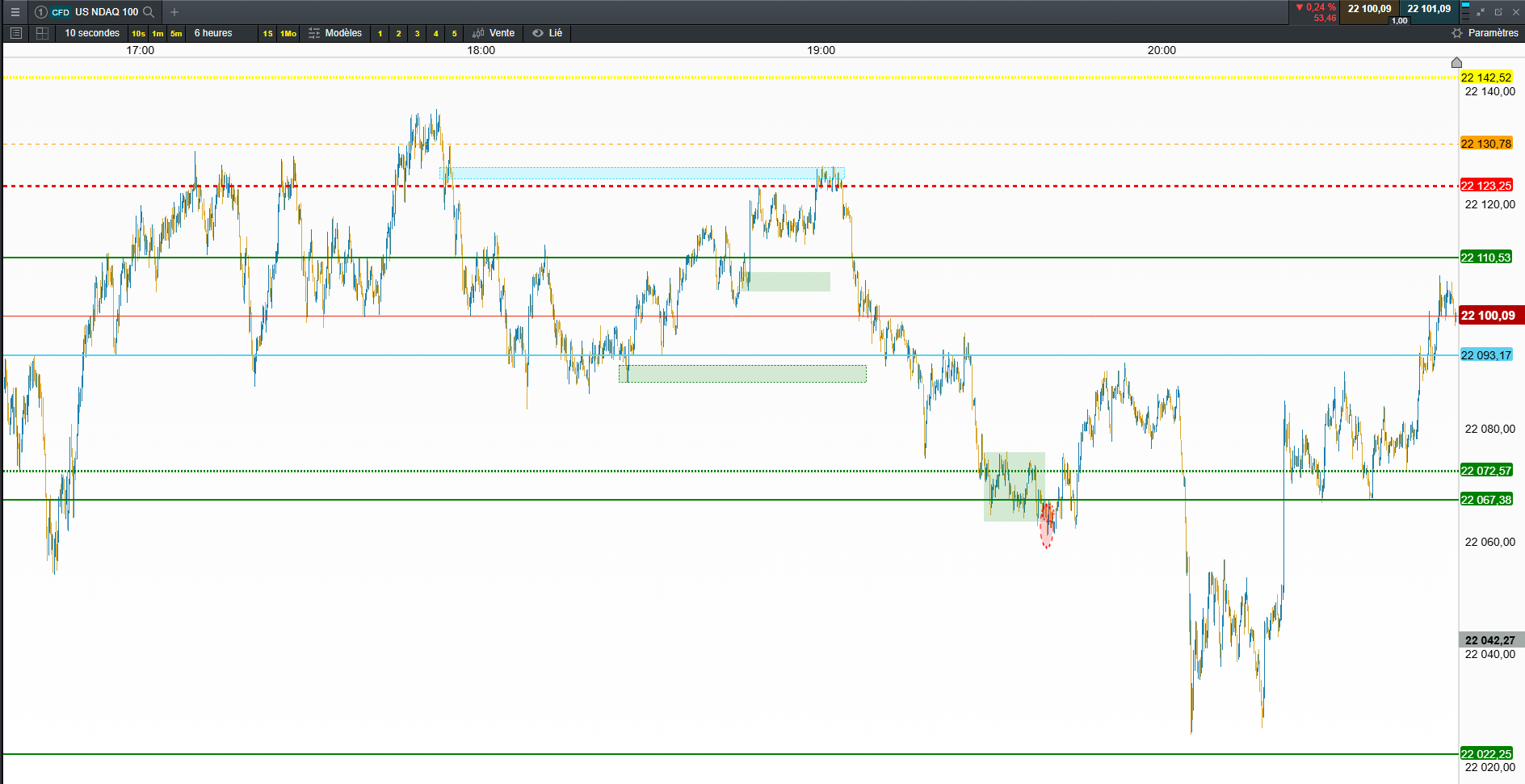Load template number 1

coord(380,34)
